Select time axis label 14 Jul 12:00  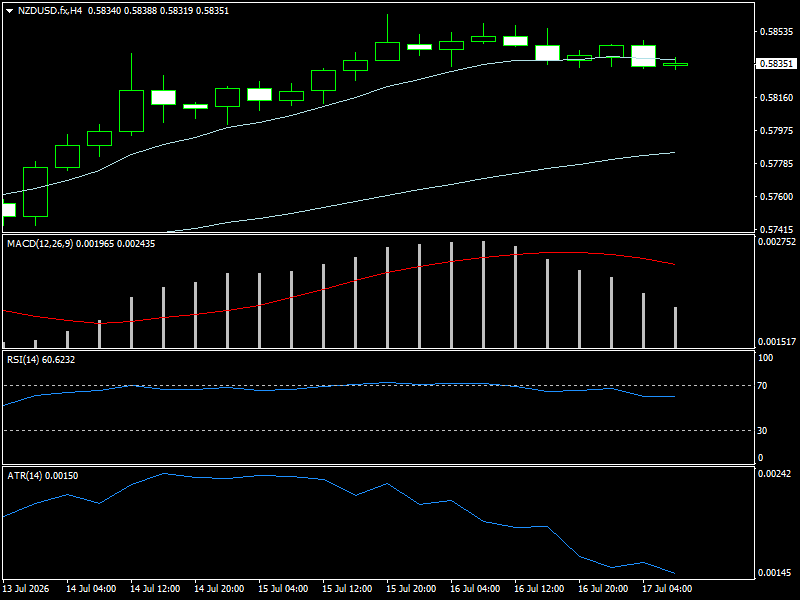tap(155, 589)
